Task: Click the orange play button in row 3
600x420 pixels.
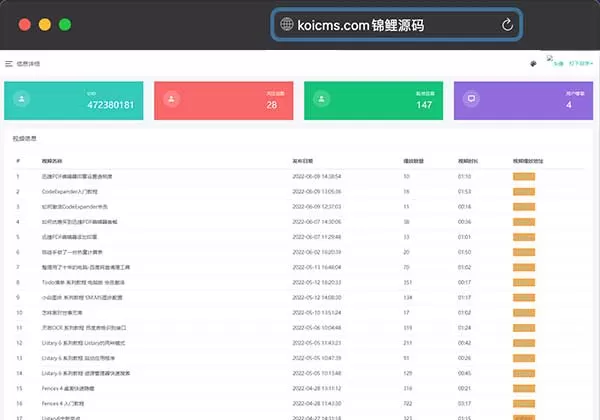Action: click(x=524, y=207)
